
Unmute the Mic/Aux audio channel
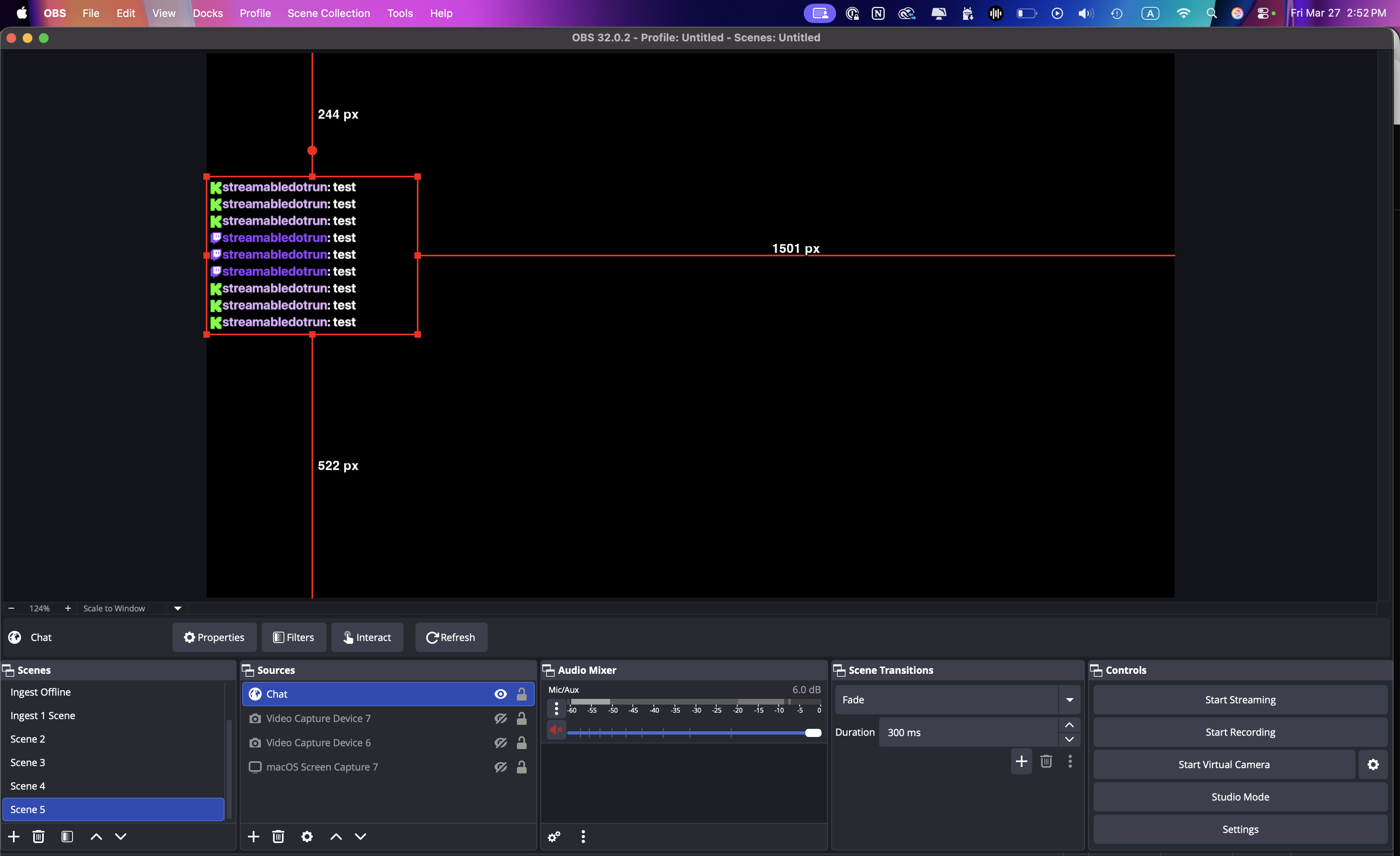(556, 729)
